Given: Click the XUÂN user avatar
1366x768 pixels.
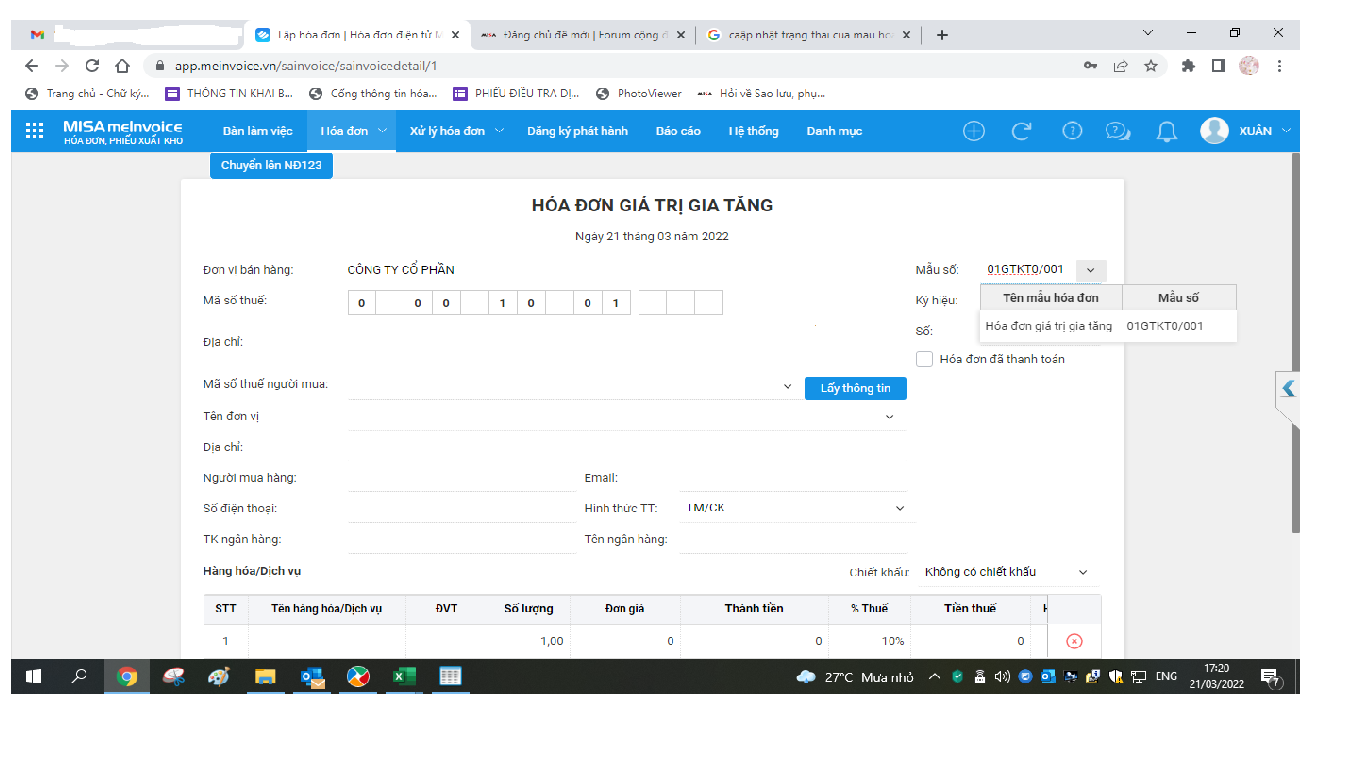Looking at the screenshot, I should click(1214, 131).
